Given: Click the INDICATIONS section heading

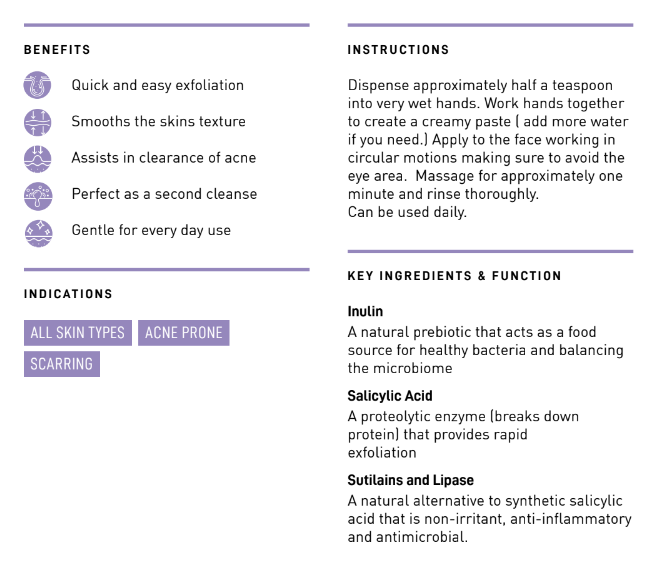Looking at the screenshot, I should point(68,295).
